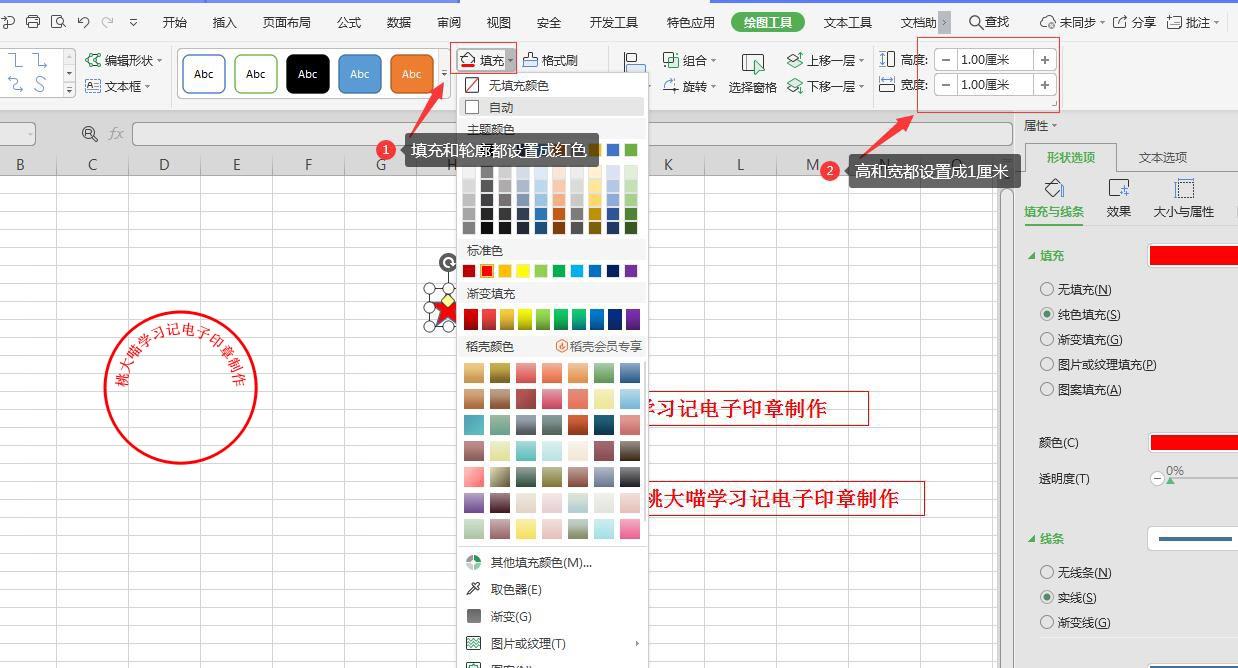The image size is (1238, 668).
Task: Click the Format Painter (格式刷) icon
Action: coord(530,60)
